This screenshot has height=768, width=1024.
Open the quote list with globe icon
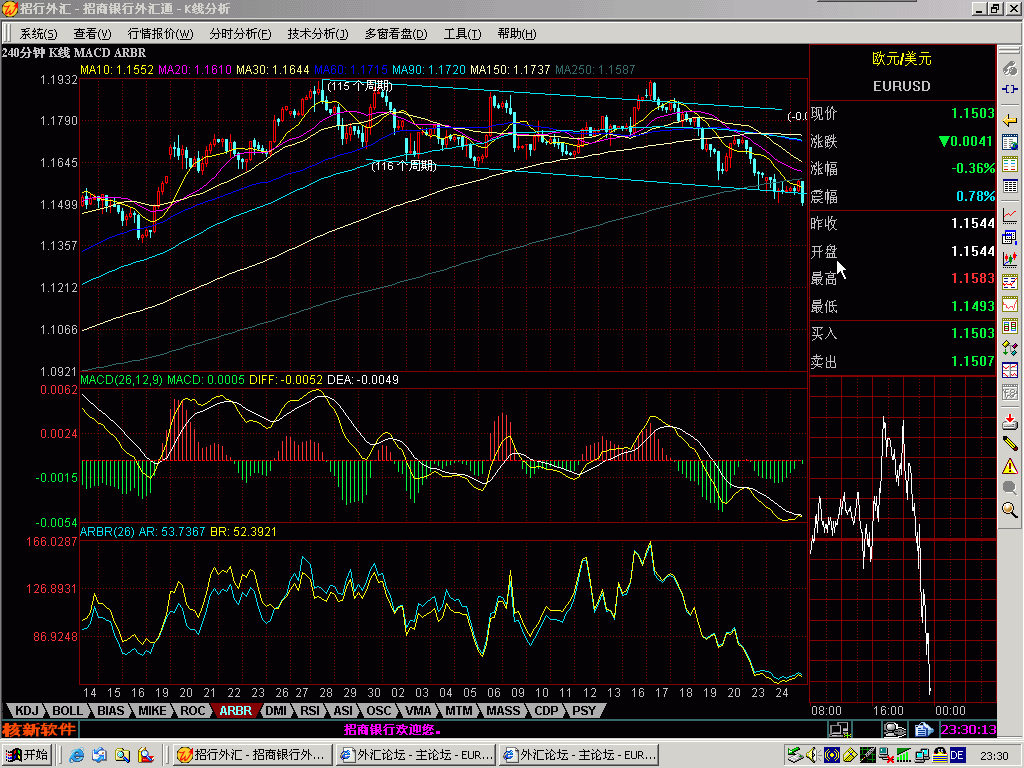pyautogui.click(x=1010, y=142)
